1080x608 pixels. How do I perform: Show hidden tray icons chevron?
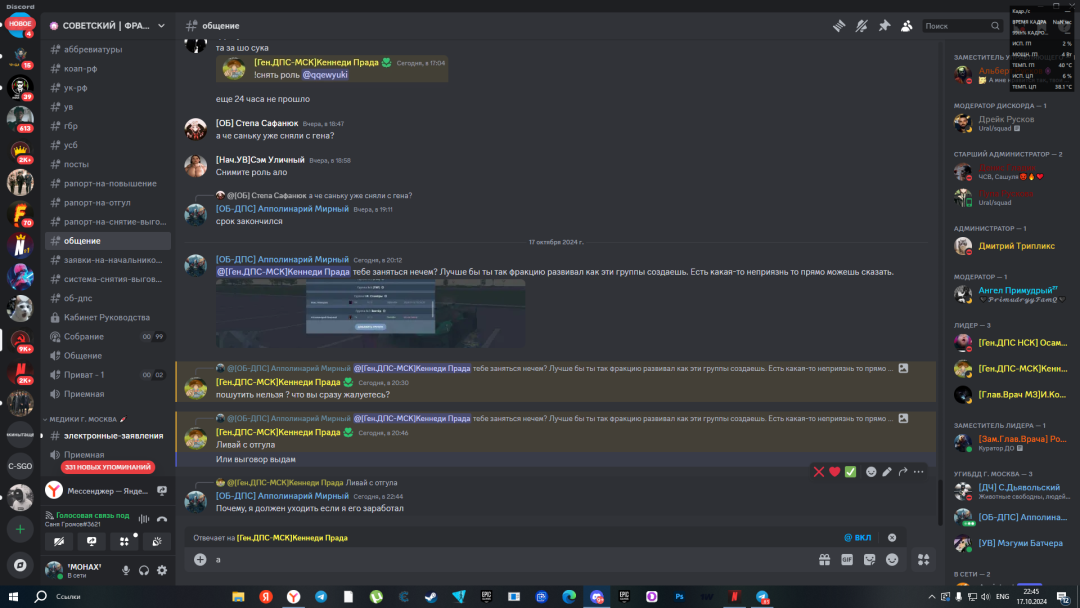click(932, 597)
